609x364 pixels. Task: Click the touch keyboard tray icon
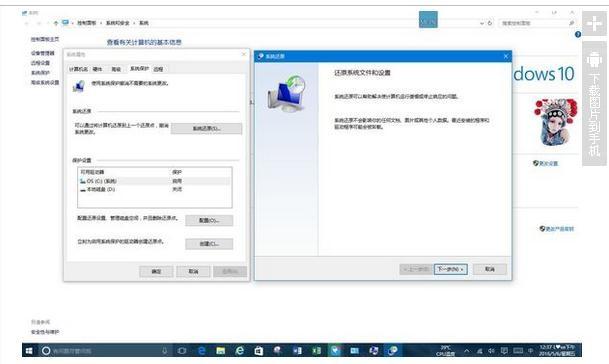(x=518, y=351)
